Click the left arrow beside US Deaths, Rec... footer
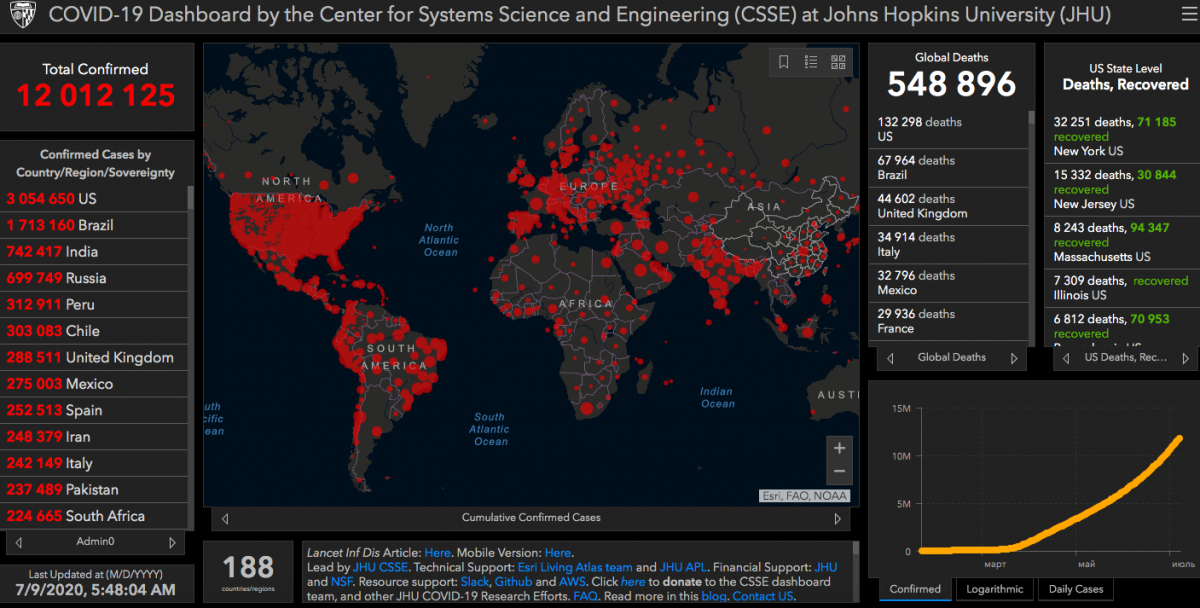The width and height of the screenshot is (1200, 608). pos(1066,357)
